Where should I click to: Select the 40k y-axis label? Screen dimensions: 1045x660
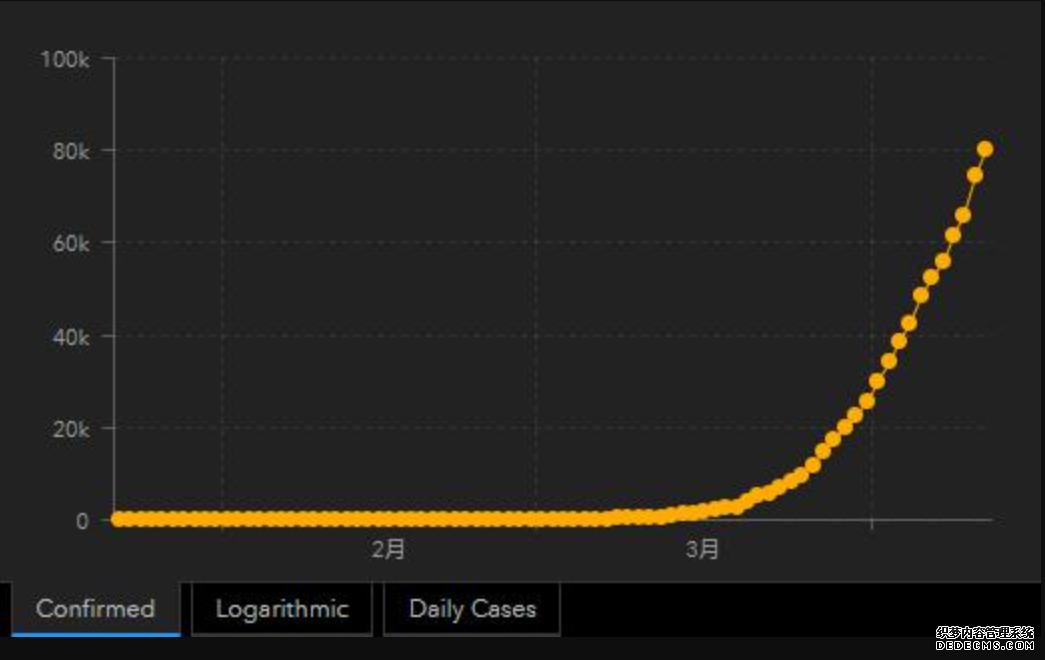tap(71, 337)
